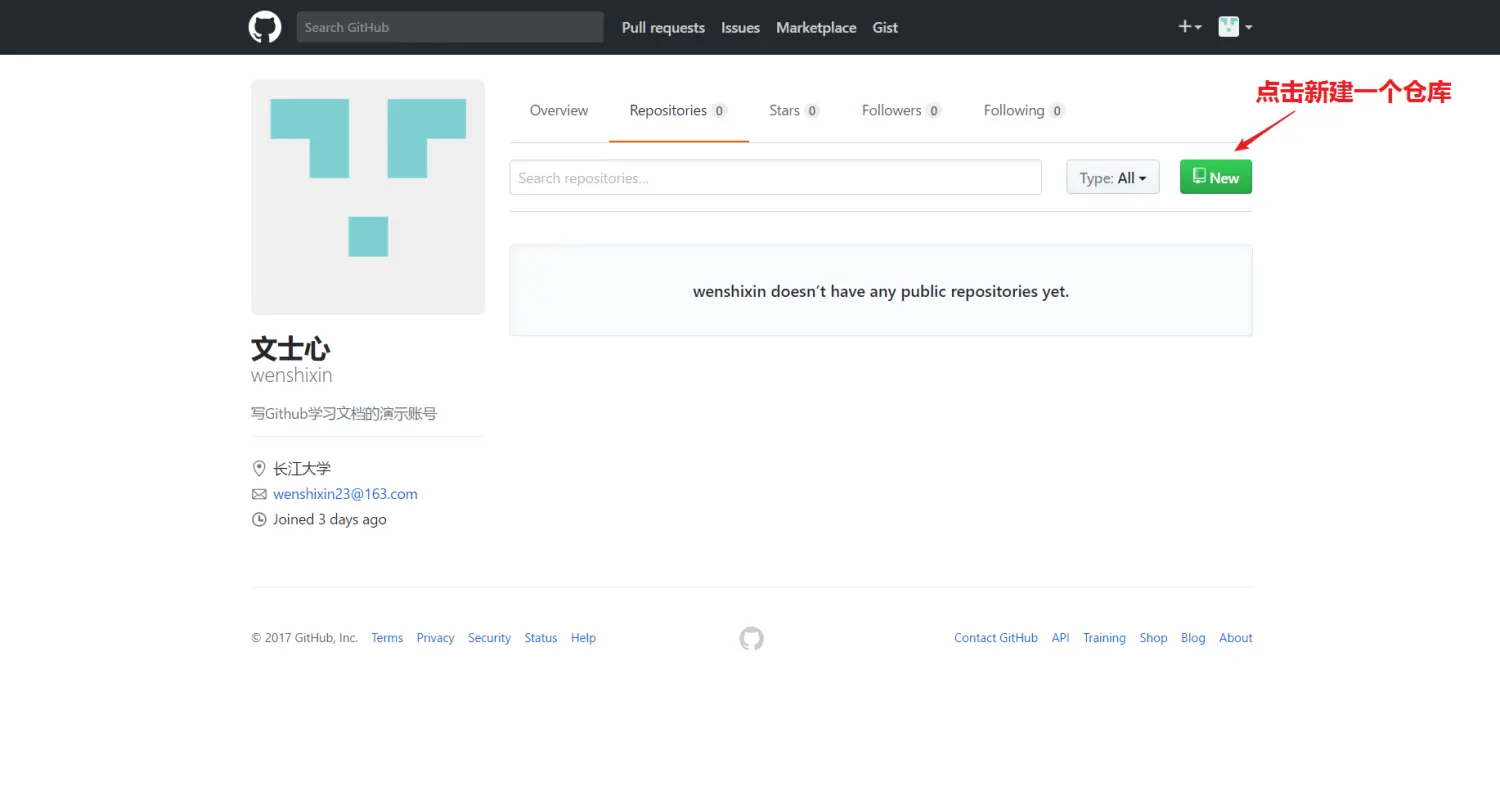
Task: Create a repository with the green New button
Action: (1216, 177)
